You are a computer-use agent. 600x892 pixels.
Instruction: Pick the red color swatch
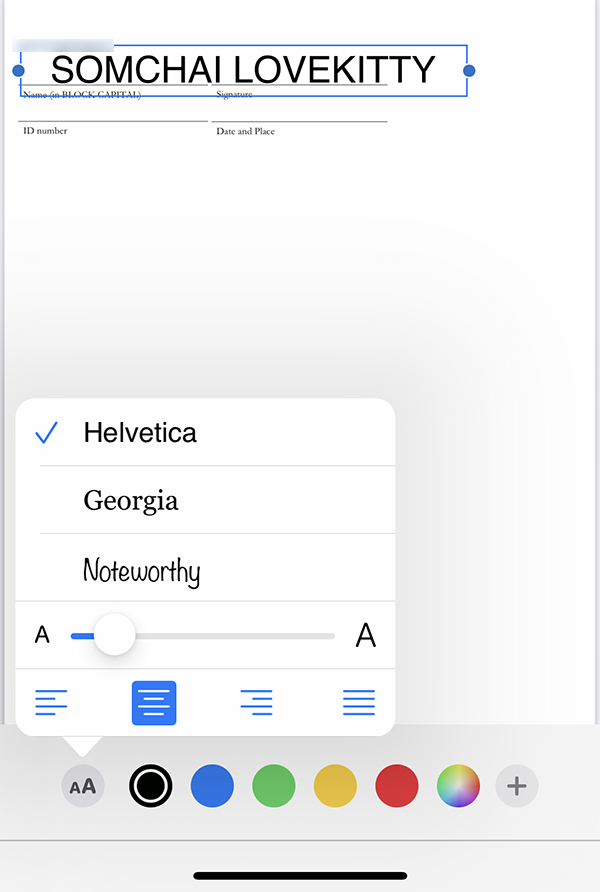[x=396, y=786]
